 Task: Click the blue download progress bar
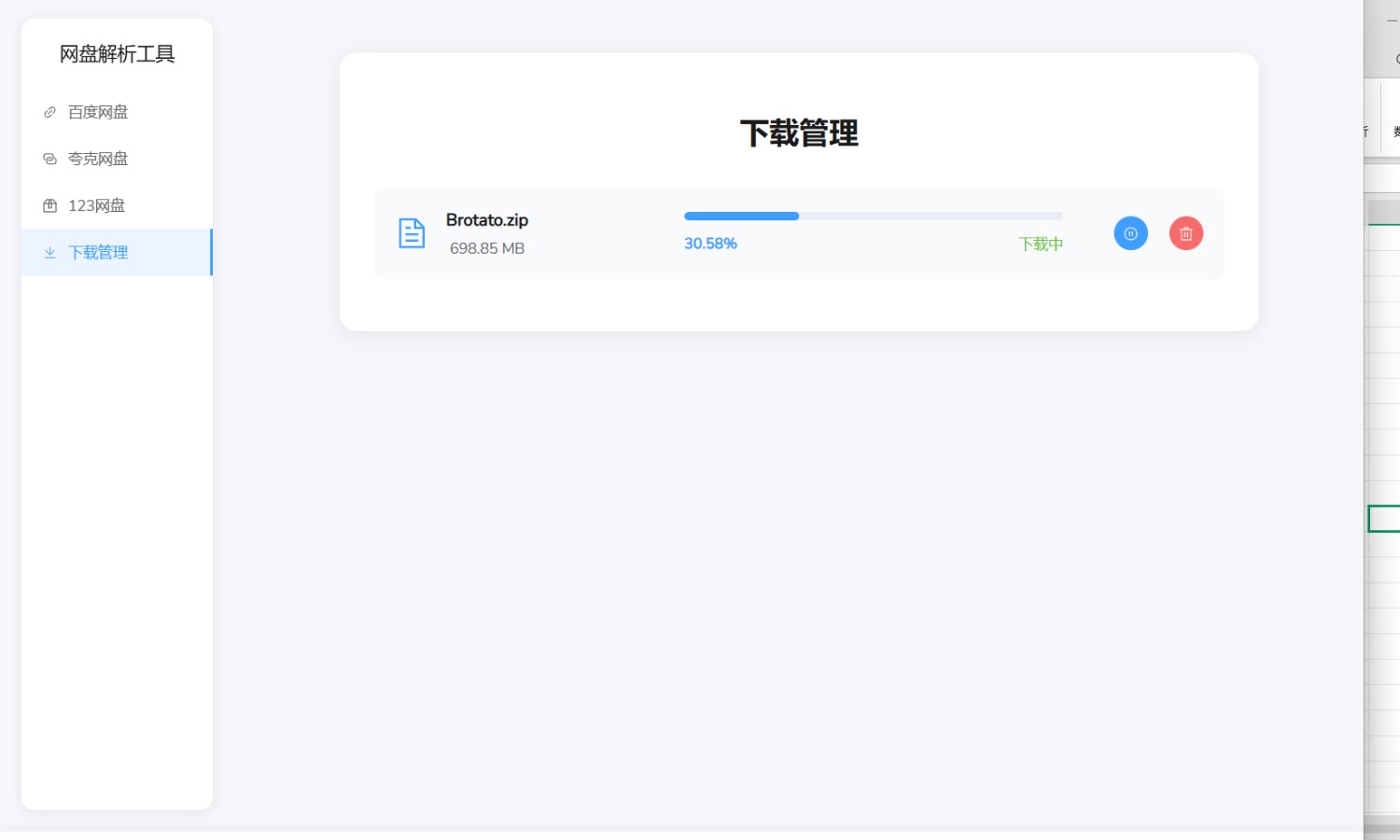tap(741, 217)
